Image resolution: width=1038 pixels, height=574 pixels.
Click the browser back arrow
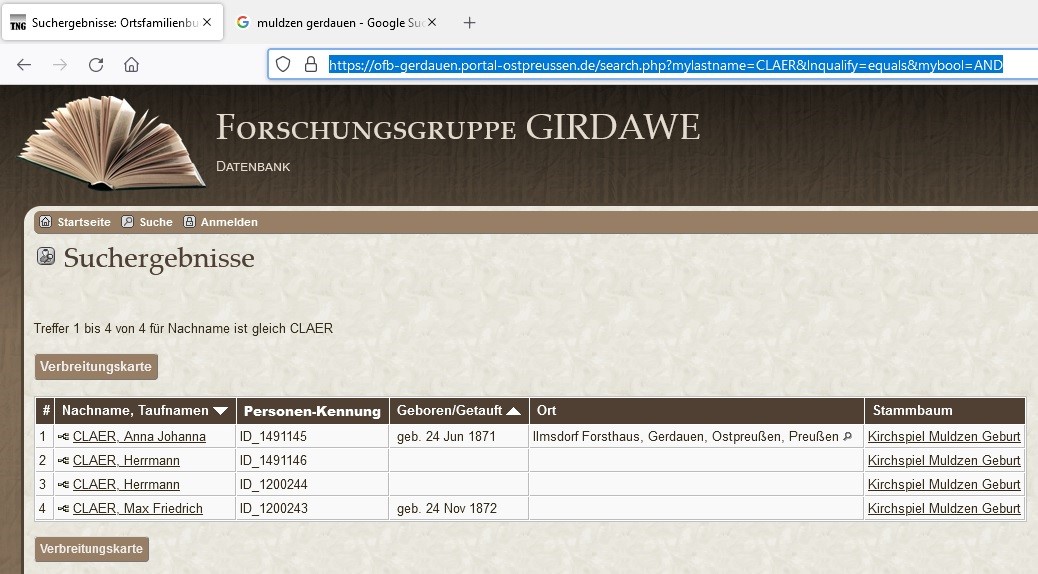point(24,65)
